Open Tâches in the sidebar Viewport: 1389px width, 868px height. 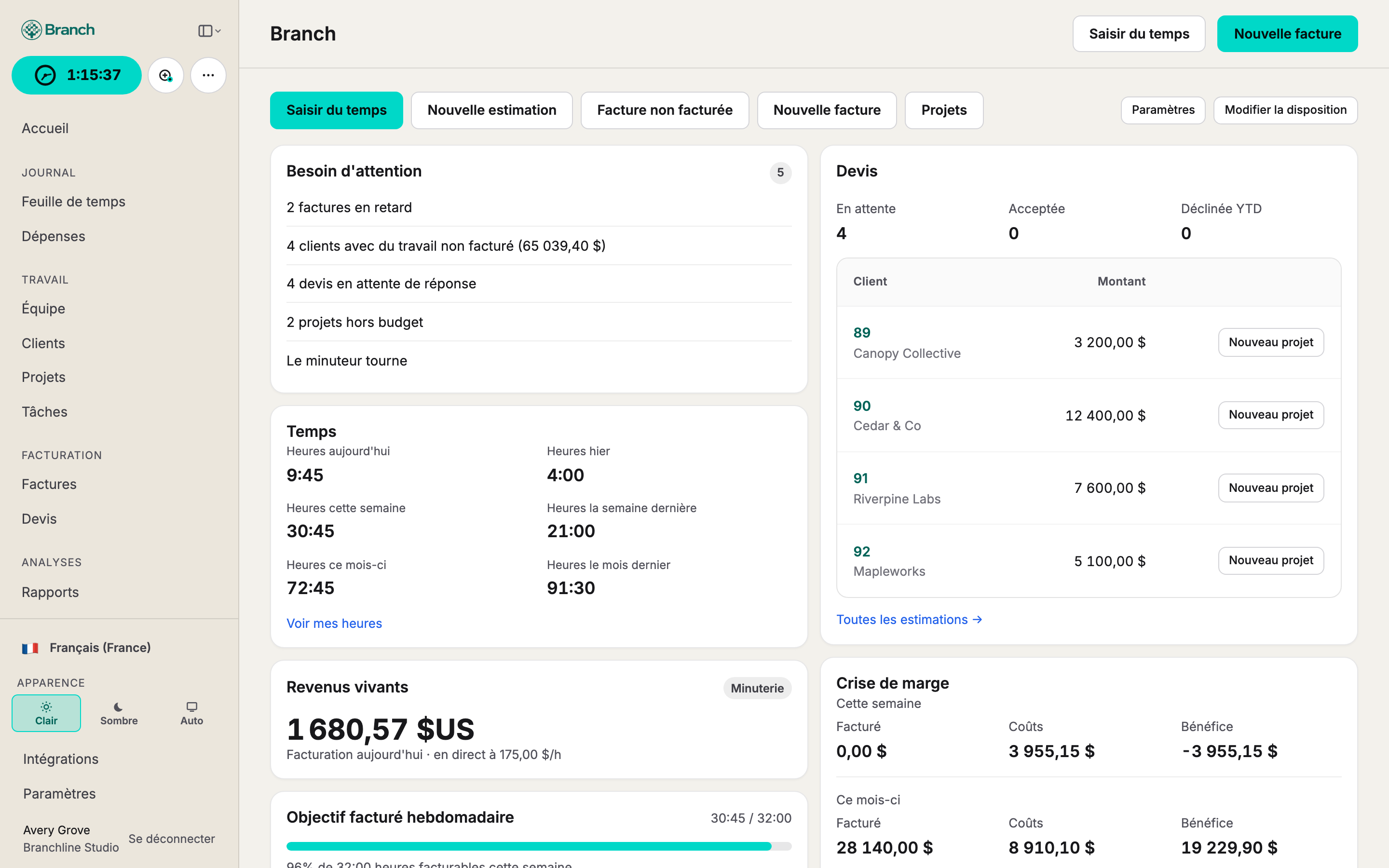45,412
